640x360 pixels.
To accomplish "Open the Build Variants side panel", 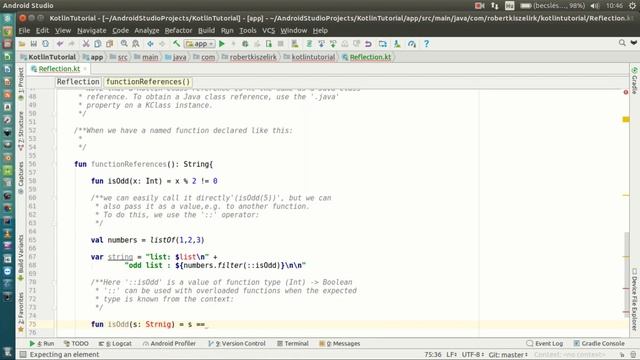I will (x=21, y=258).
